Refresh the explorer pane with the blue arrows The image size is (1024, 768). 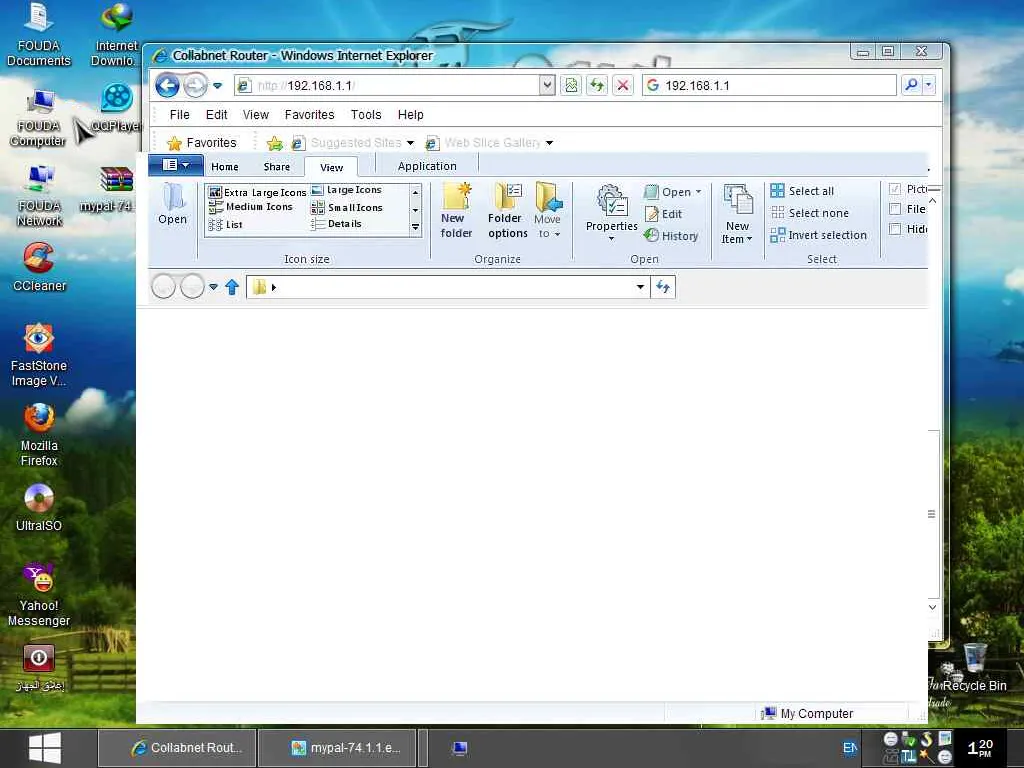(x=663, y=287)
